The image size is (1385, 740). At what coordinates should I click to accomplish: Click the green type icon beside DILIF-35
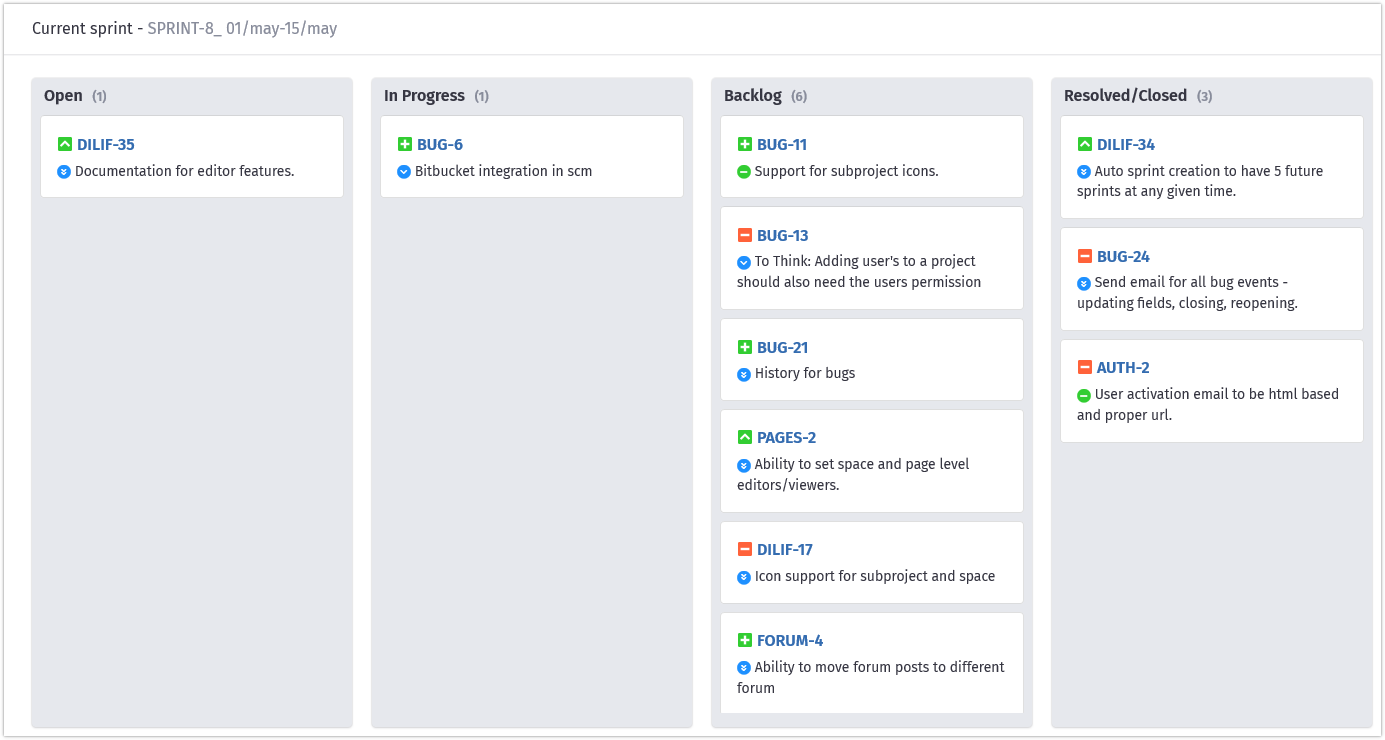[65, 145]
